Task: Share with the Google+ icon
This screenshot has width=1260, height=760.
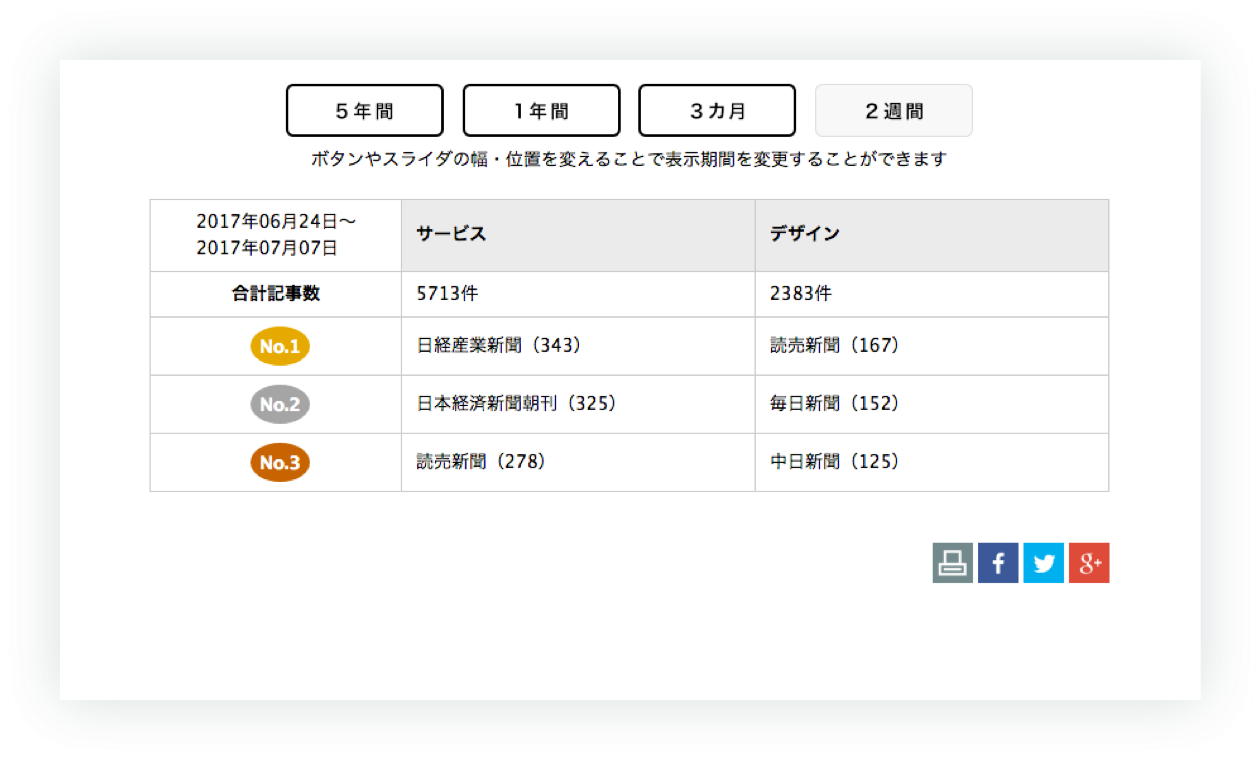Action: point(1089,563)
